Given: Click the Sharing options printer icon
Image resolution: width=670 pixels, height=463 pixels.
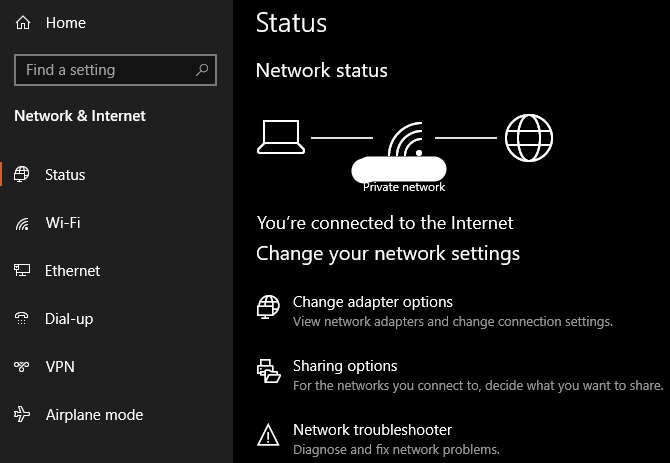Looking at the screenshot, I should [x=268, y=371].
